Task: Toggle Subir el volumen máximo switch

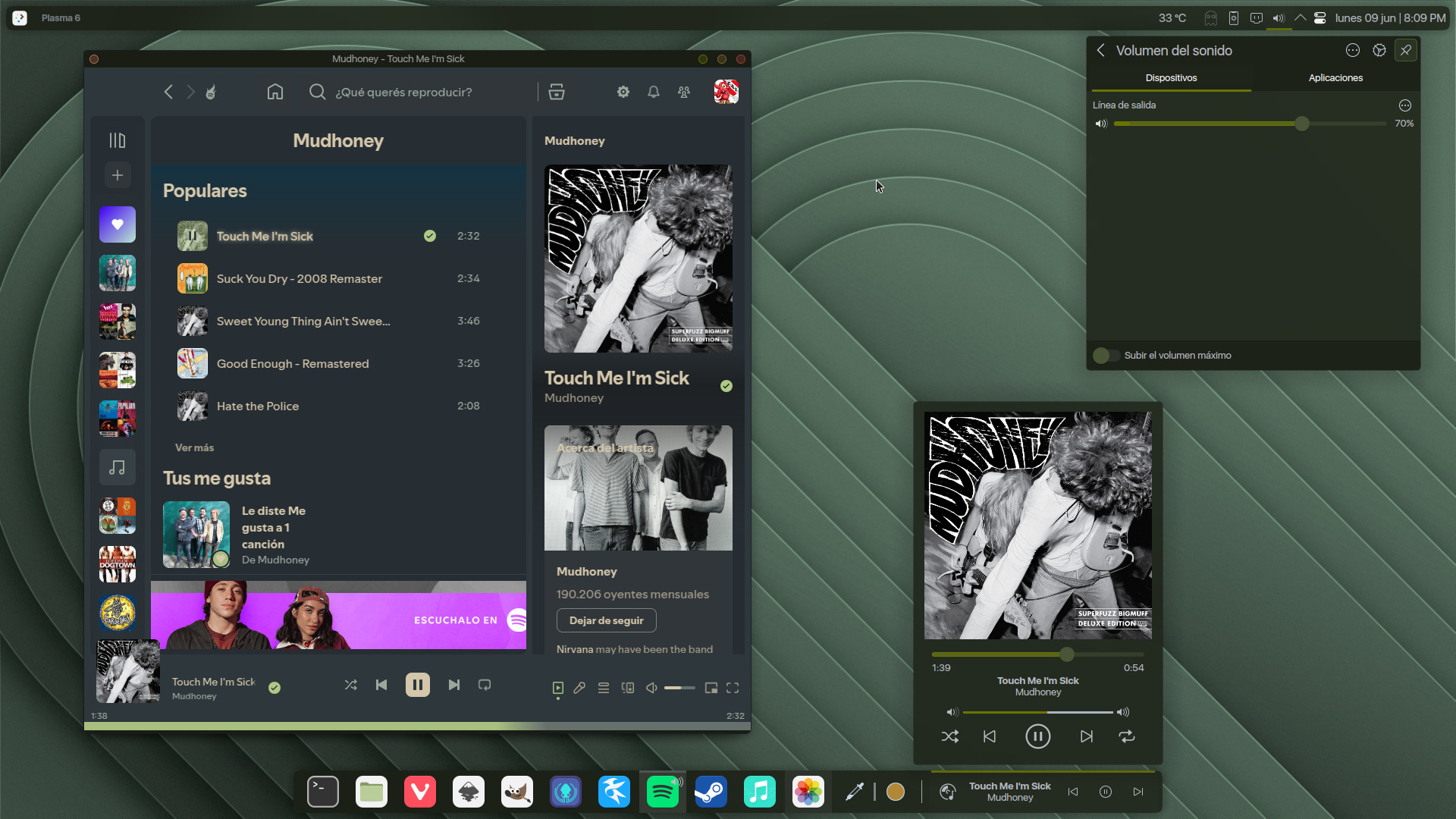Action: [1106, 356]
